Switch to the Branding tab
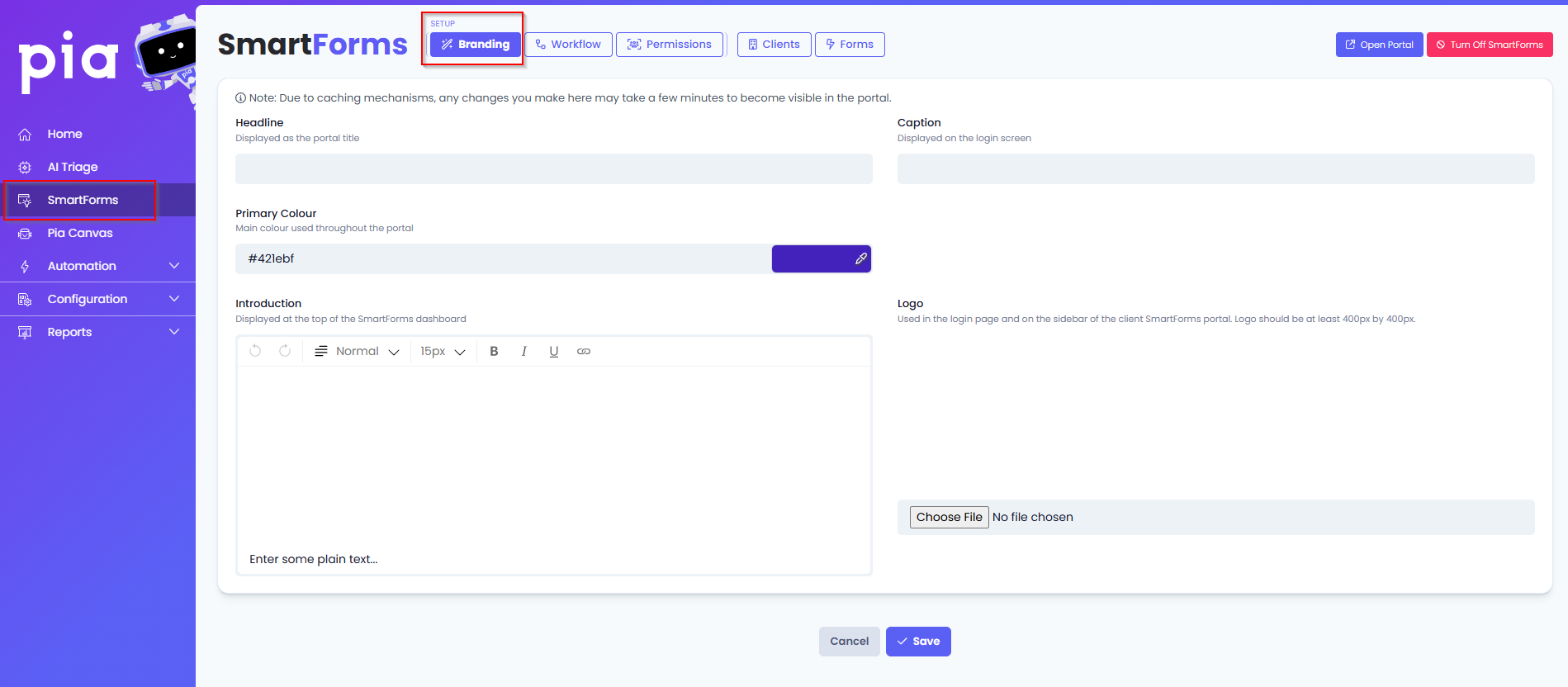 pyautogui.click(x=476, y=45)
